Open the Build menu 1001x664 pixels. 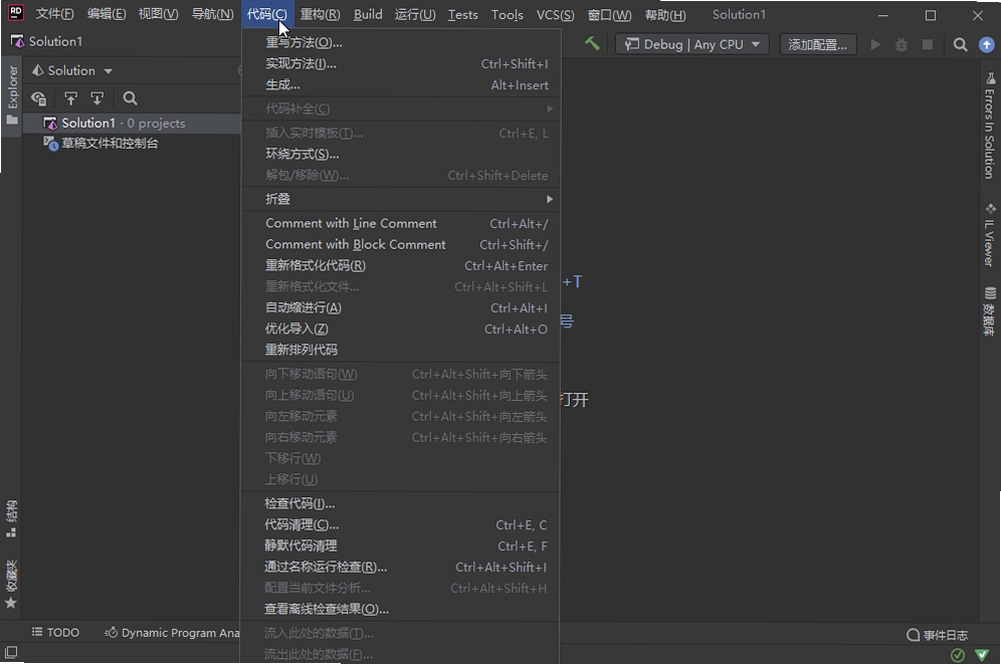click(368, 14)
